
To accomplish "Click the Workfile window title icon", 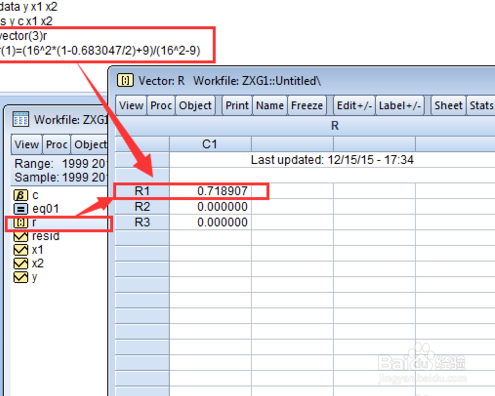I will (x=21, y=119).
